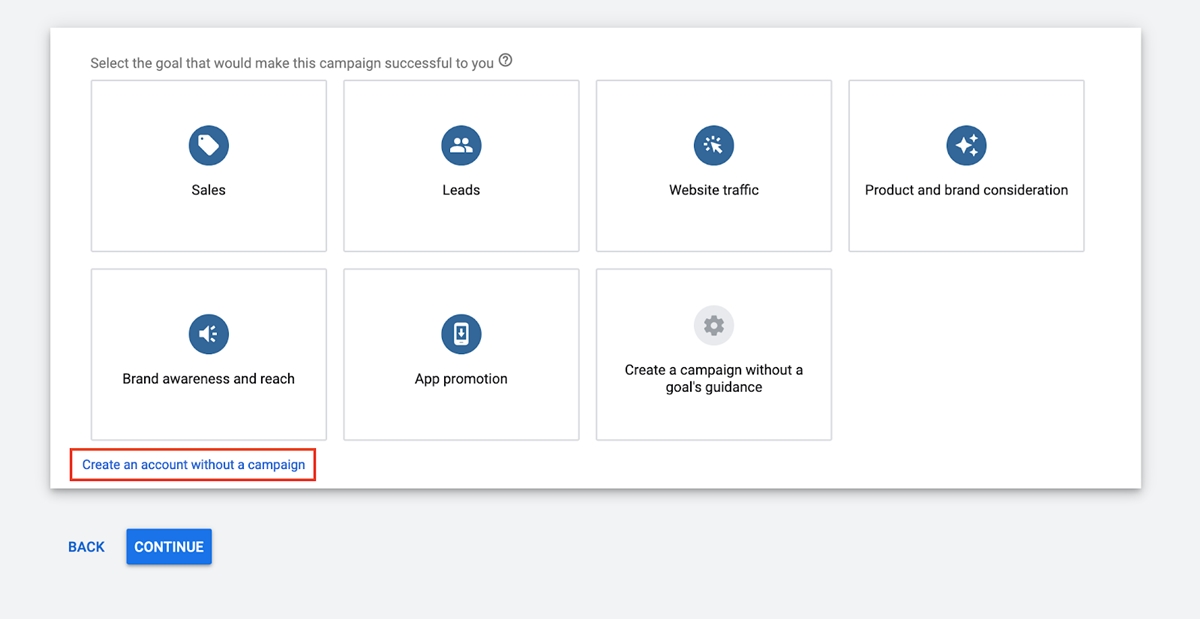Go BACK to the previous step

[86, 547]
